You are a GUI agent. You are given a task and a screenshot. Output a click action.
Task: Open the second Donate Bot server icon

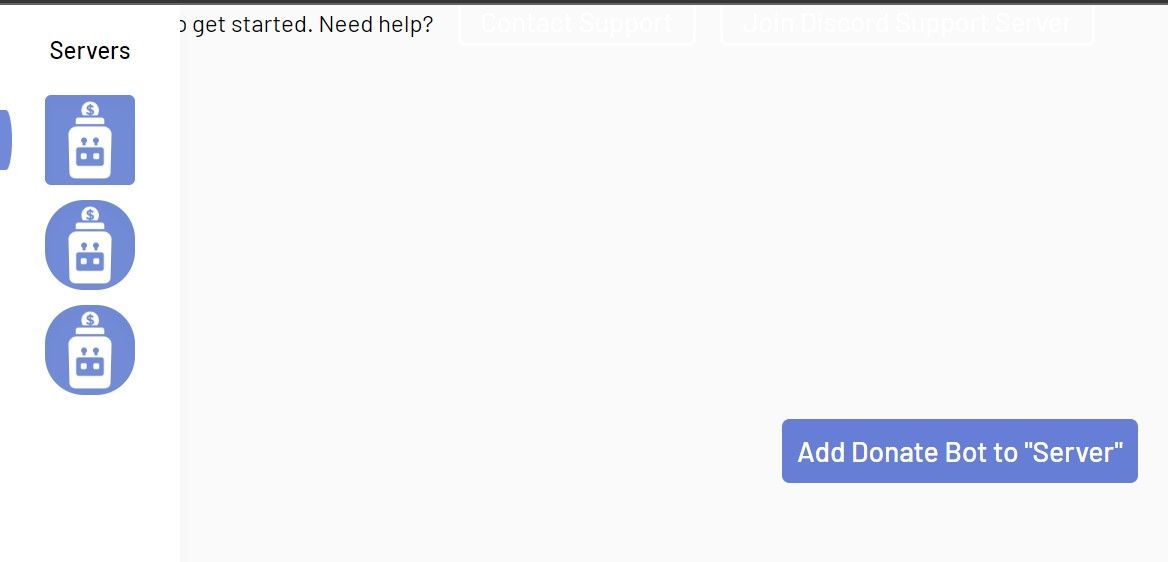90,245
